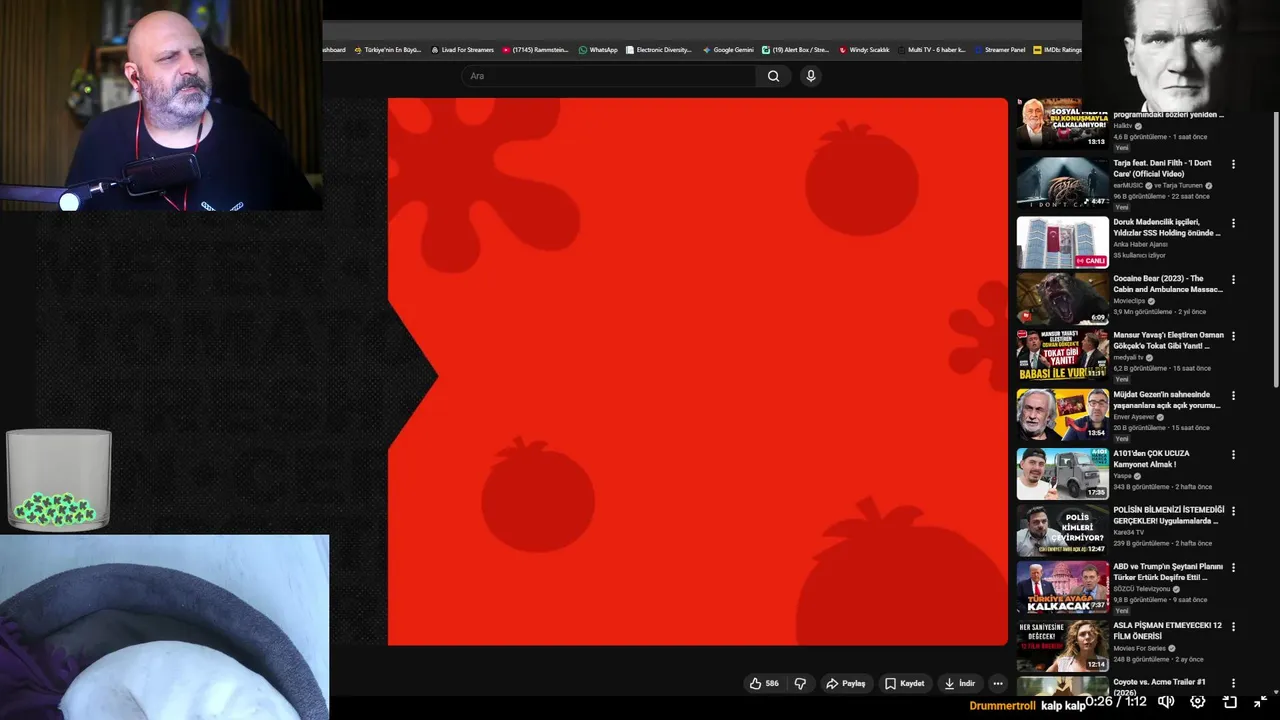Play Tarja 'I Don't Care' thumbnail

click(1062, 182)
